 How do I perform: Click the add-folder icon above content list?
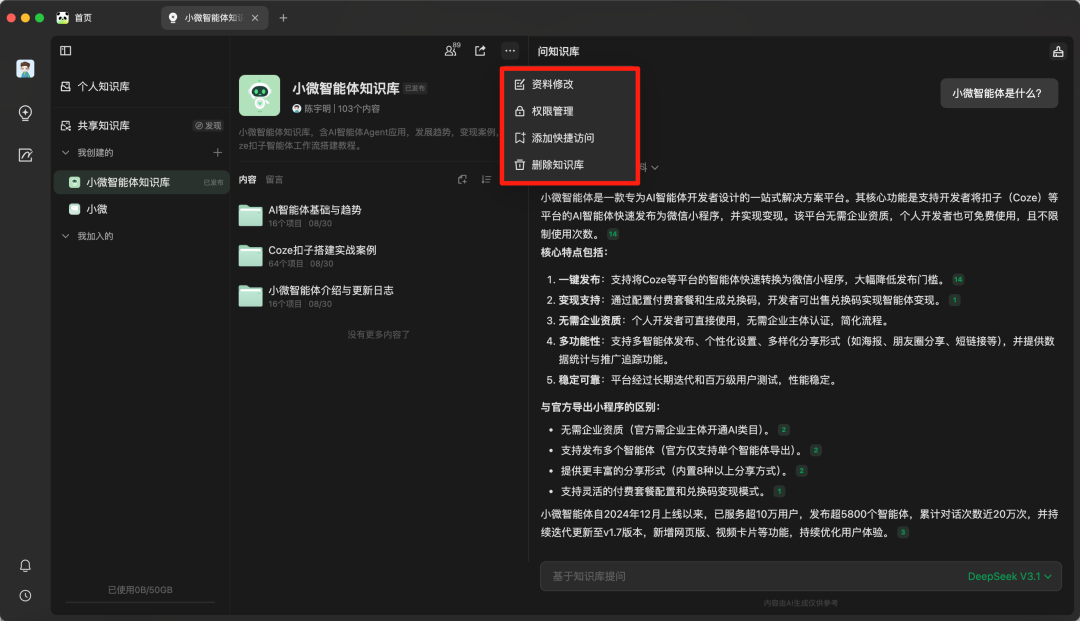pyautogui.click(x=462, y=180)
